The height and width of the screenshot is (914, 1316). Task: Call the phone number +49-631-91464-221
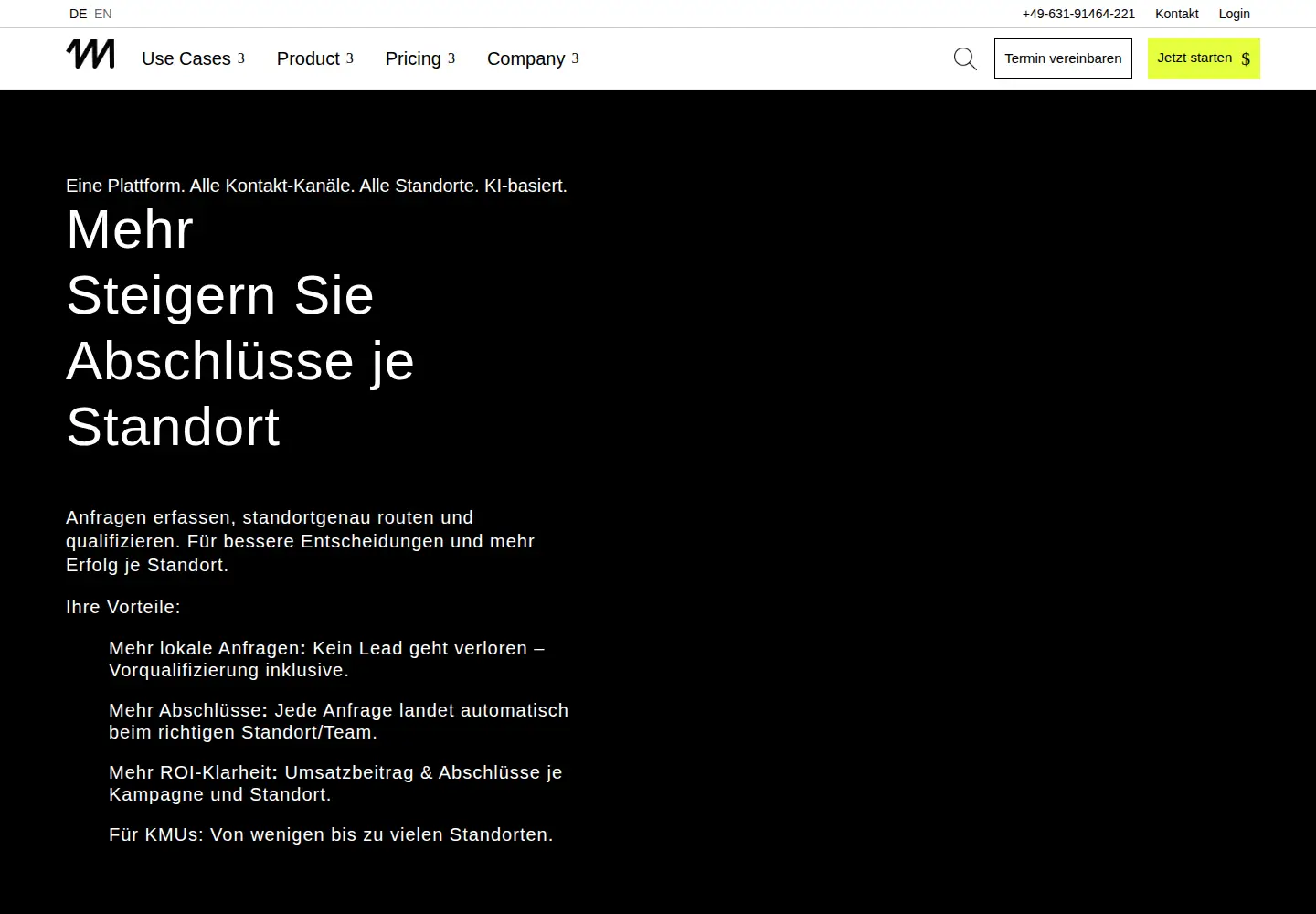[1078, 14]
